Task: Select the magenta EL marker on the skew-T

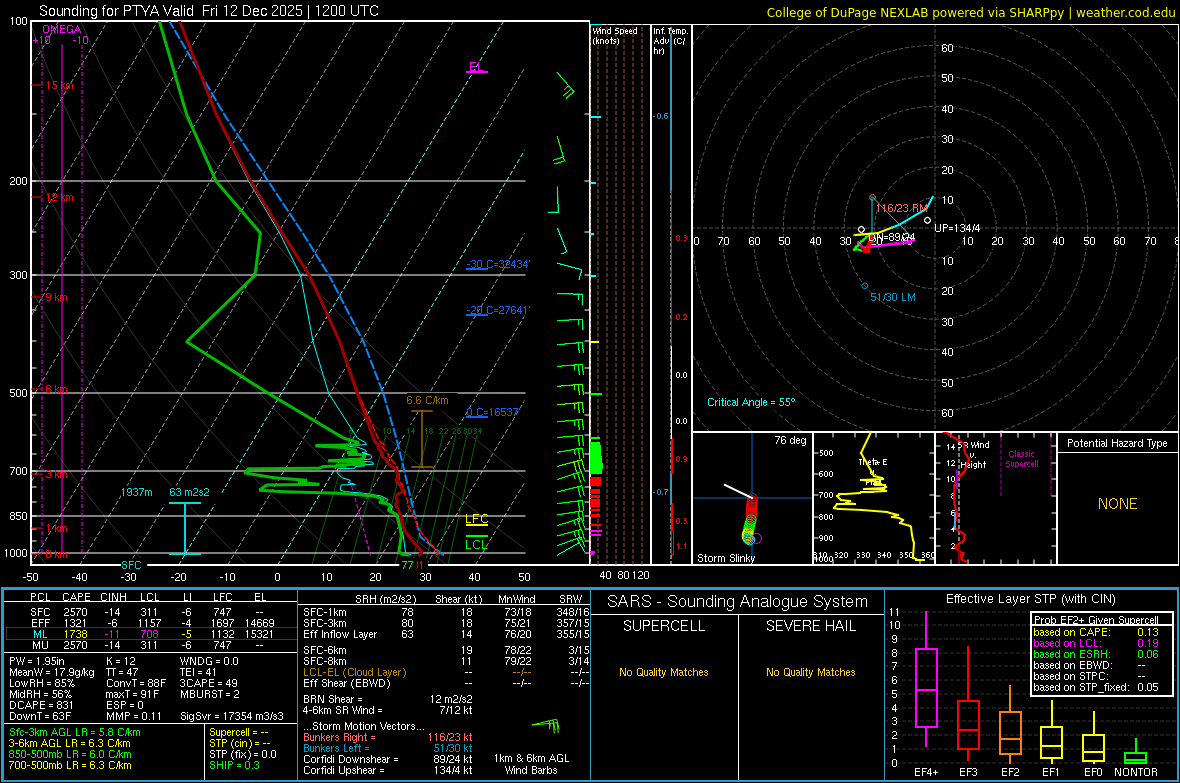Action: (476, 67)
